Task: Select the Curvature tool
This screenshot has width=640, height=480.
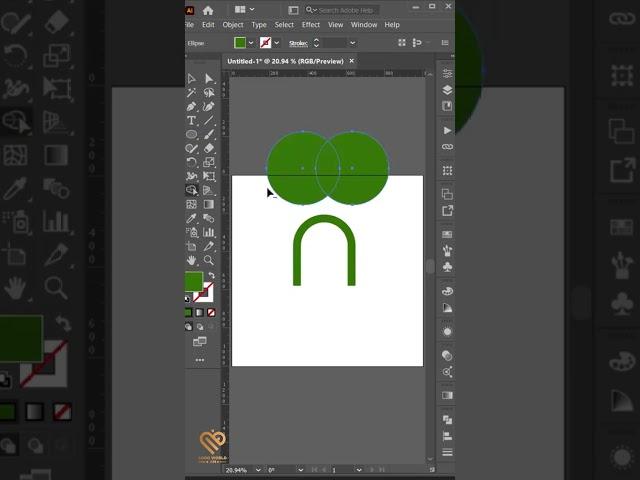Action: click(209, 107)
